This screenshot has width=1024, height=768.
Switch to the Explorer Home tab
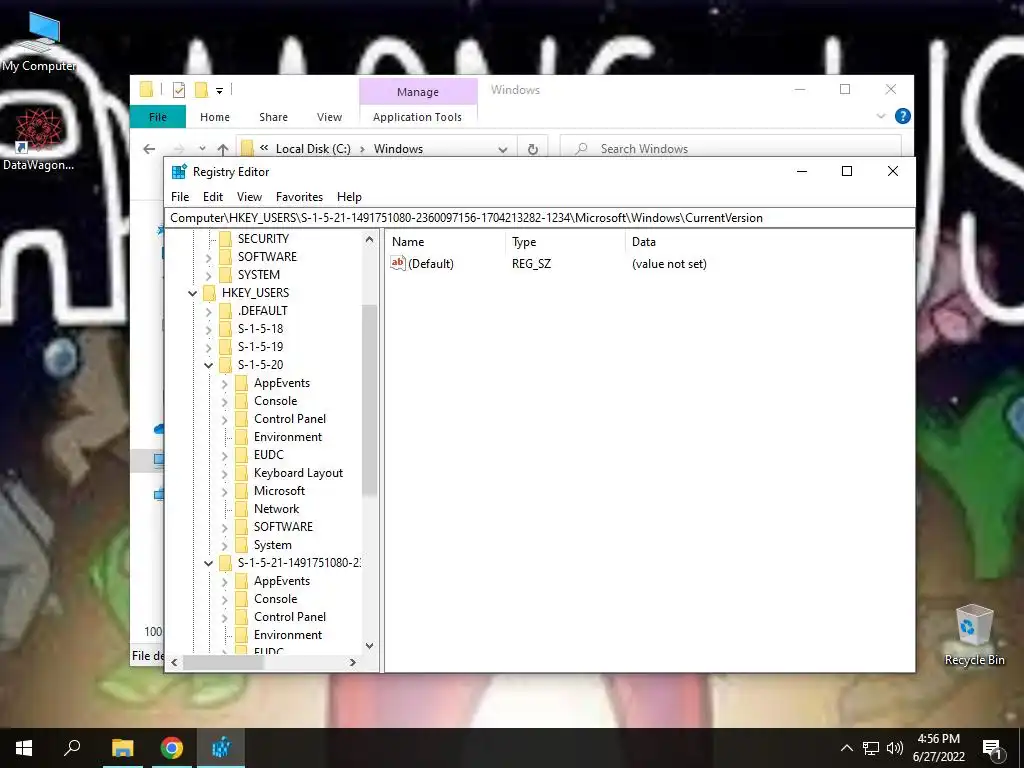point(215,117)
